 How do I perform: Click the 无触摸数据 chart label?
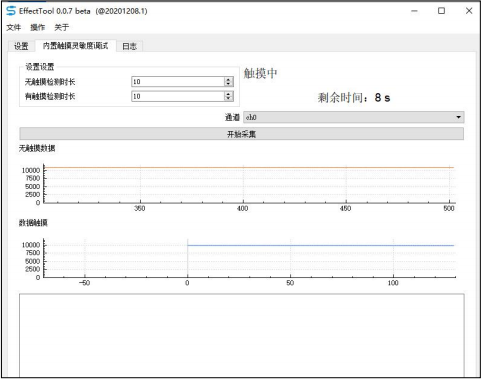click(37, 148)
